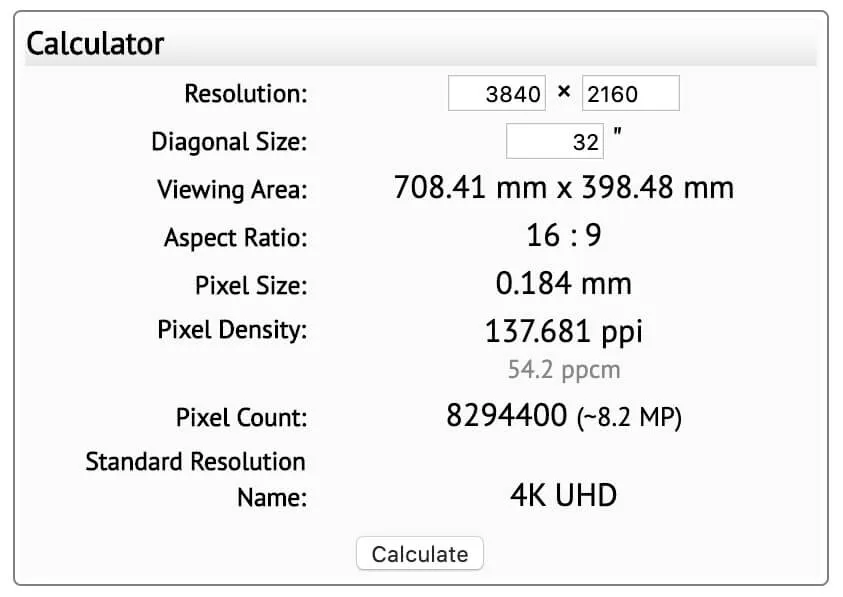The image size is (843, 597).
Task: Click the Calculate button
Action: pos(420,553)
